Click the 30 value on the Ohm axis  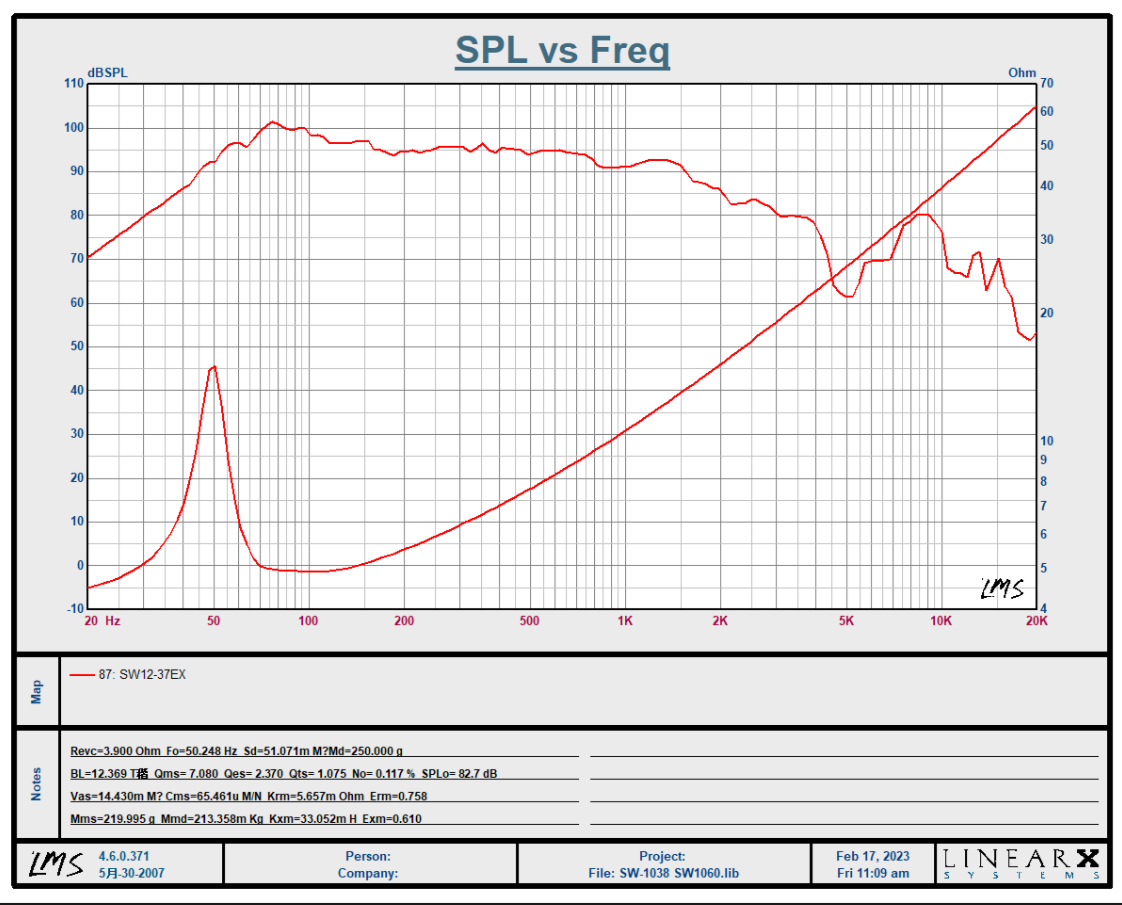pos(1047,240)
